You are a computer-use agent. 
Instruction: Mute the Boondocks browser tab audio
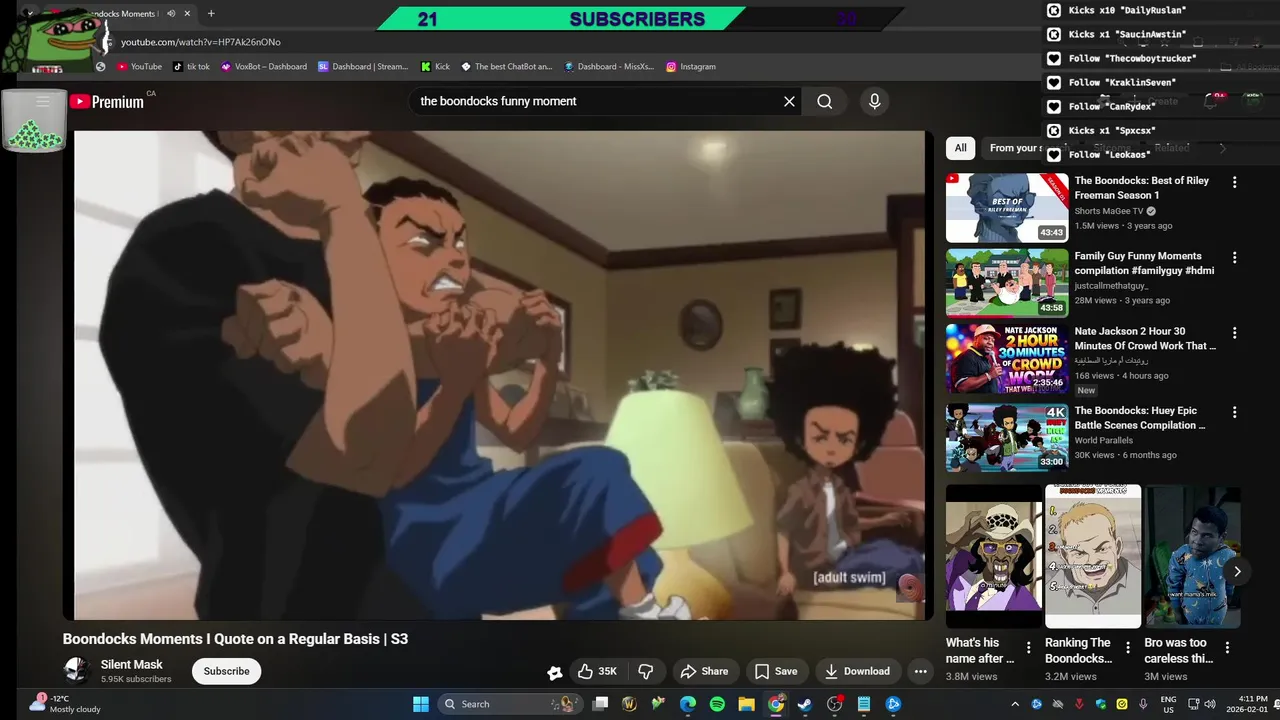click(171, 14)
